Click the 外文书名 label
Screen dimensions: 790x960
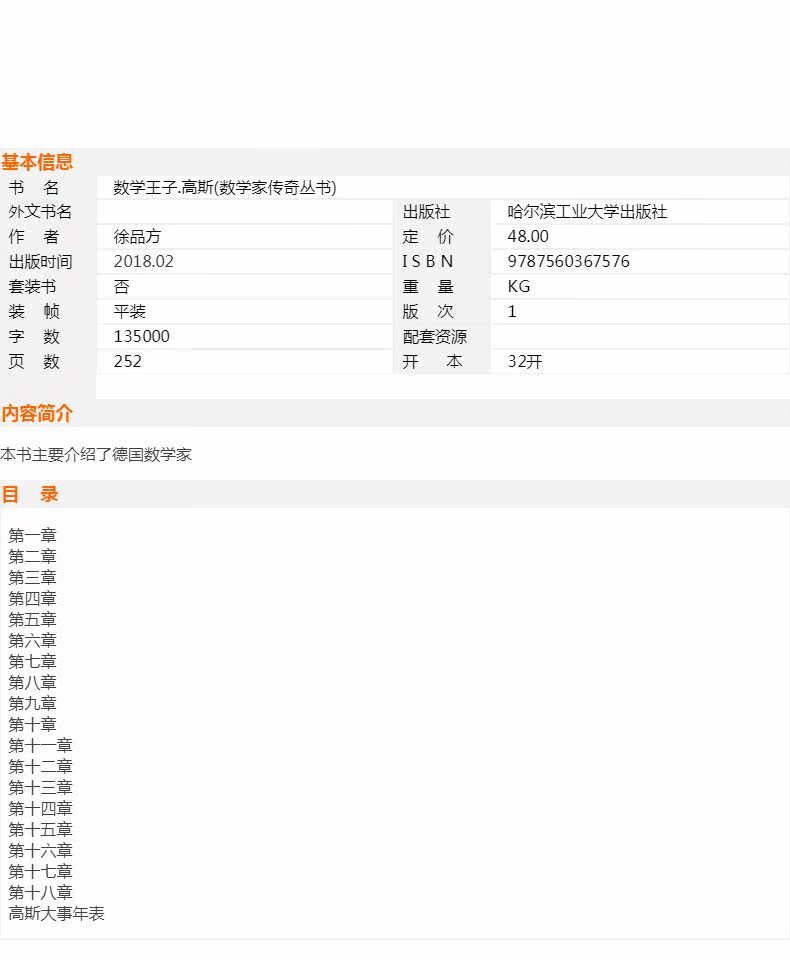pos(40,212)
